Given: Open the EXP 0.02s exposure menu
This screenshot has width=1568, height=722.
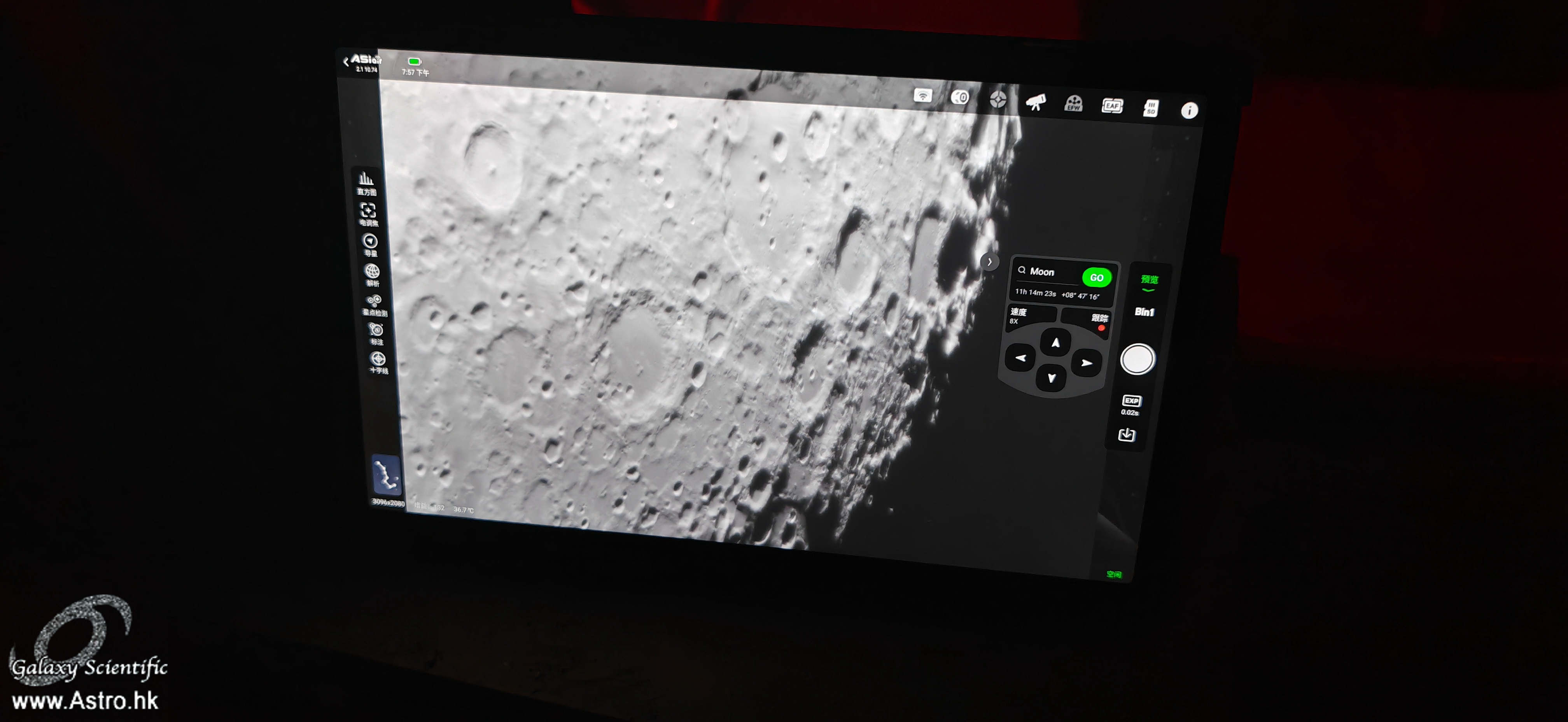Looking at the screenshot, I should (1131, 405).
